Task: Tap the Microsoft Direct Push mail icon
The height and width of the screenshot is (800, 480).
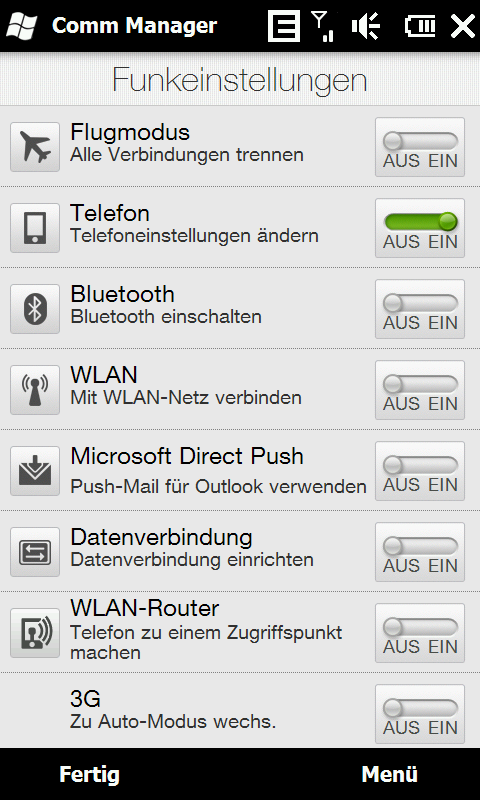Action: (35, 471)
